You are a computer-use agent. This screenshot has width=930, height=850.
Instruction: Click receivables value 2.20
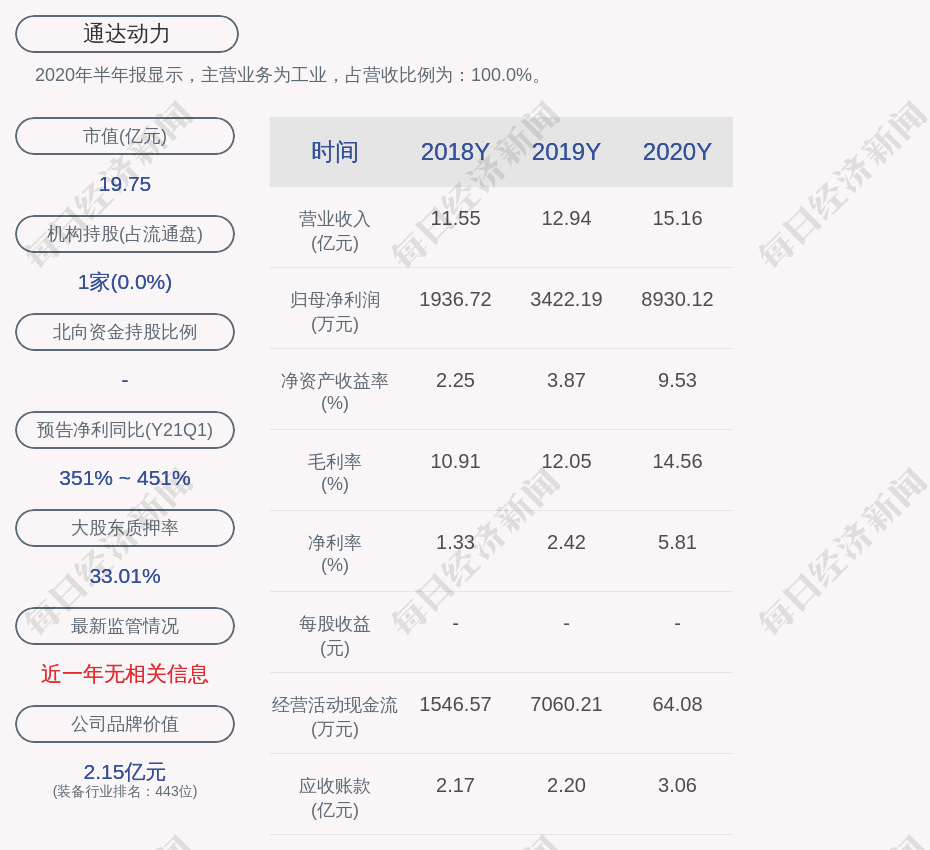coord(566,785)
